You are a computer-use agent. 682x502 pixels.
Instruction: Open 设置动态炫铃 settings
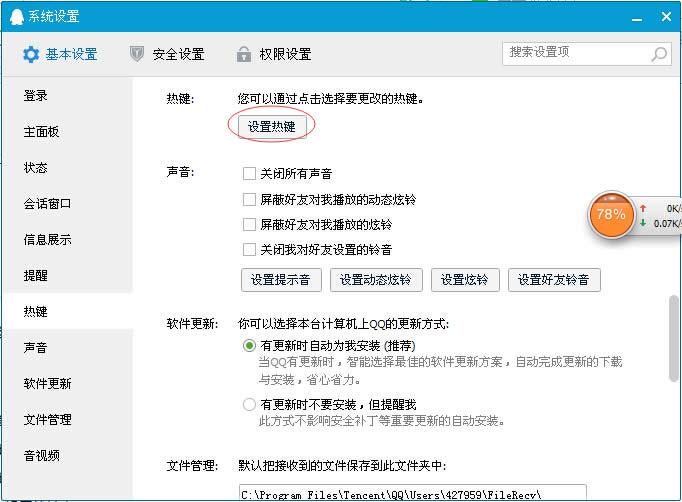point(376,280)
